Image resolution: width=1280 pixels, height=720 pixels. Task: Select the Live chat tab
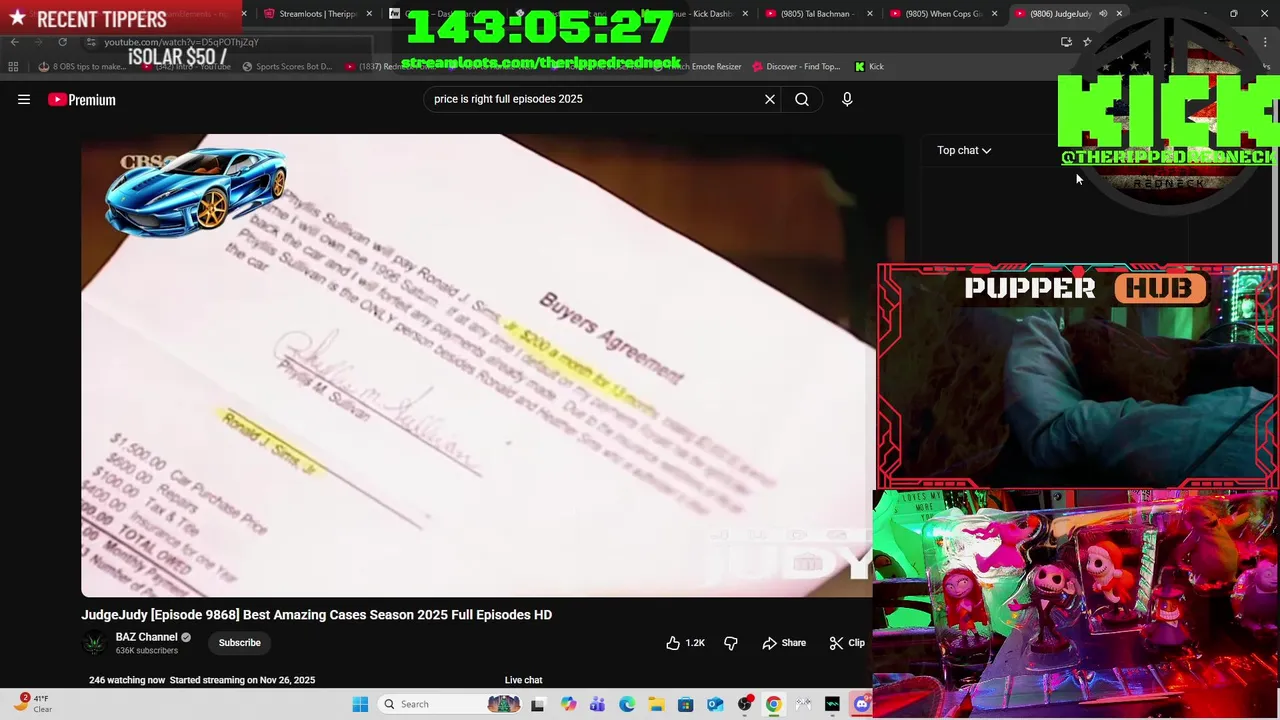(x=524, y=680)
